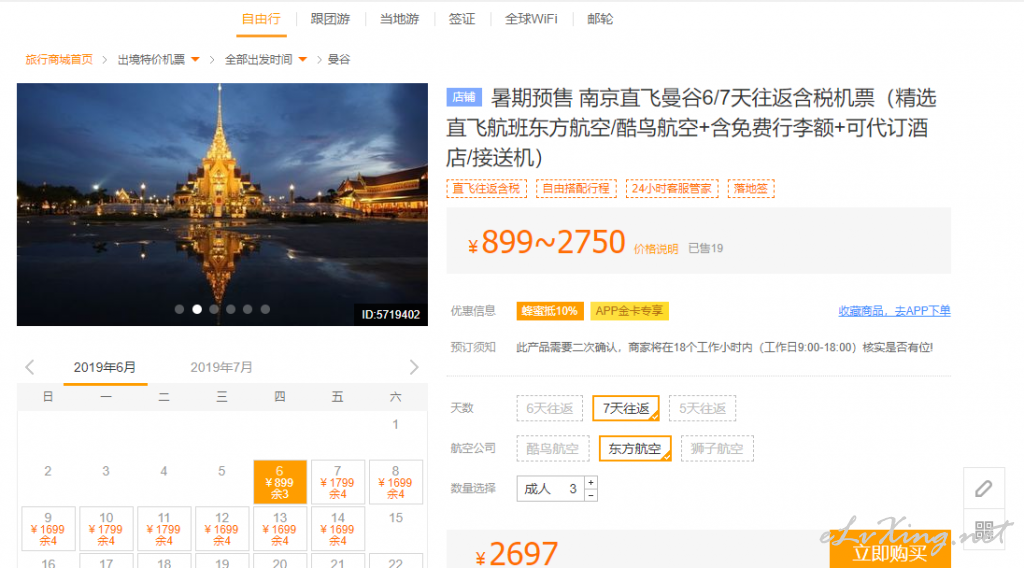Screen dimensions: 1024x568
Task: Click 24小时客服管家 tag
Action: (x=672, y=189)
